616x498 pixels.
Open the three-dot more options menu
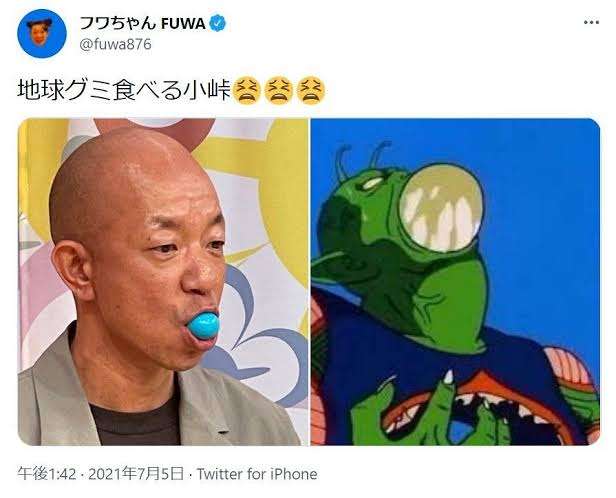coord(591,23)
